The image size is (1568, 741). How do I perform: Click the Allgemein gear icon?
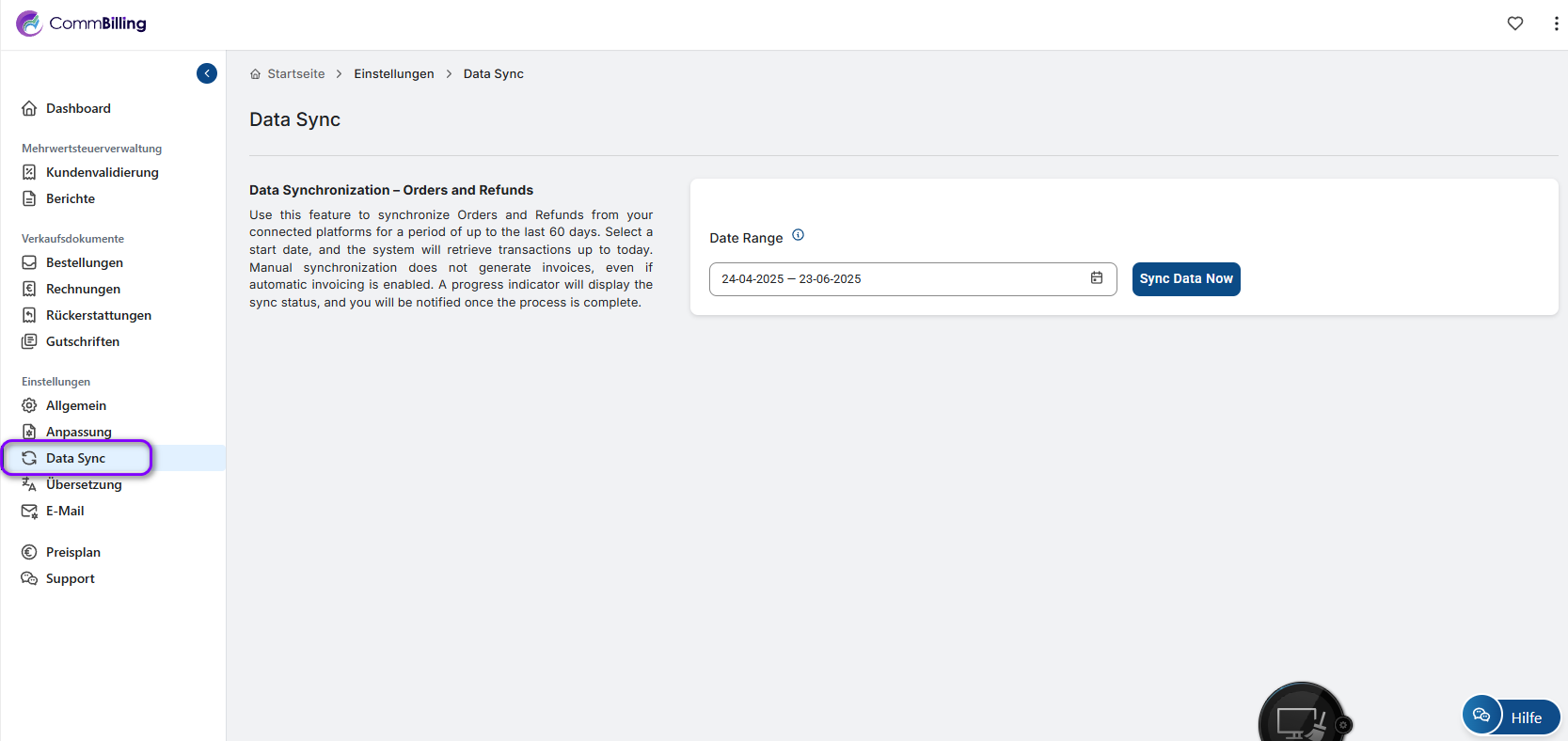click(x=29, y=405)
